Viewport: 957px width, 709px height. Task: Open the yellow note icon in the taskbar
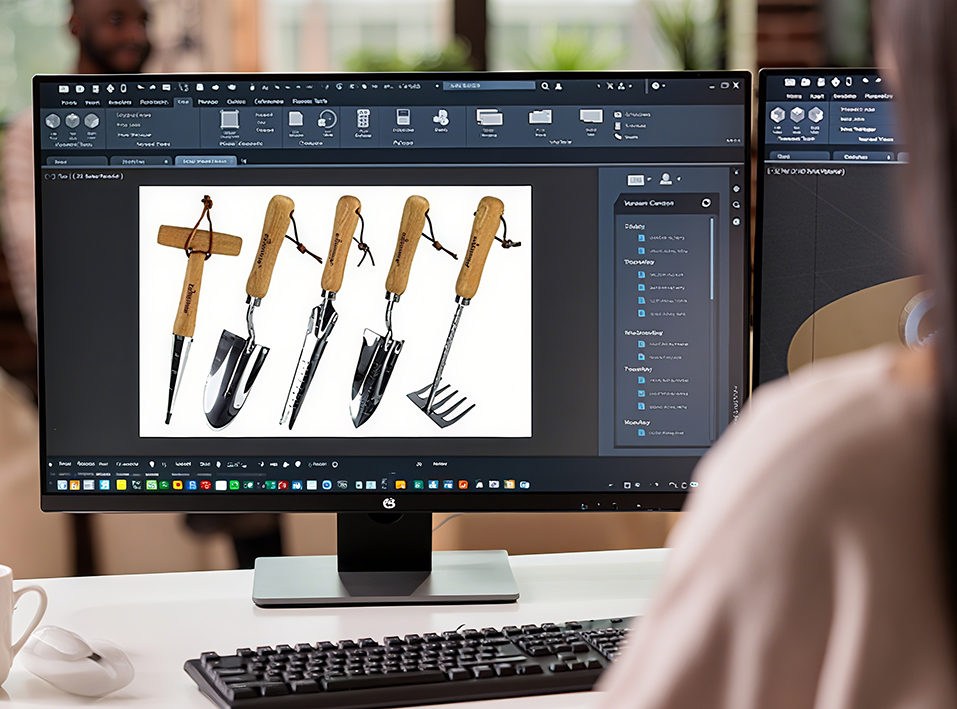click(121, 485)
